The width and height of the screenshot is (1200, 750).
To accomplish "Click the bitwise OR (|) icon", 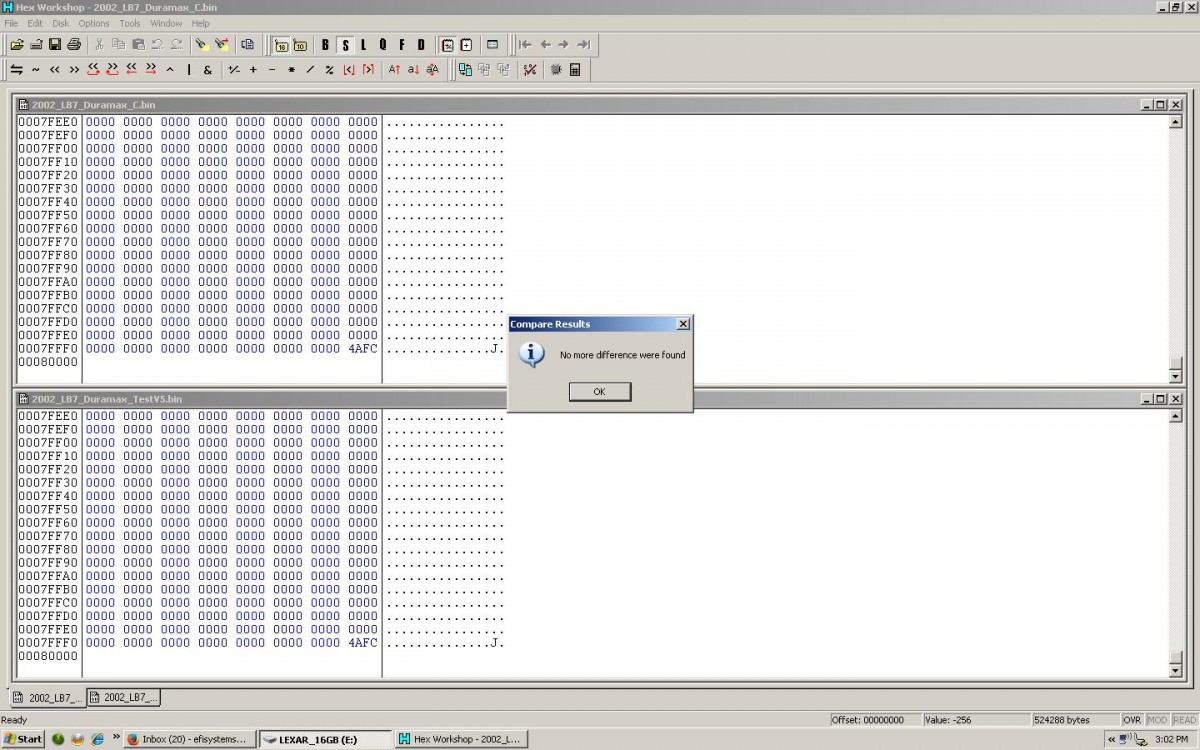I will coord(189,70).
